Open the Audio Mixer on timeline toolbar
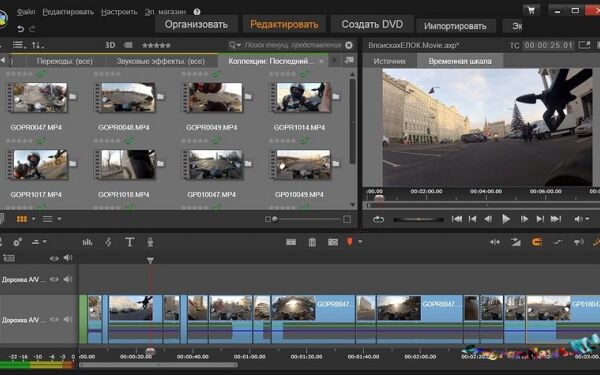600x375 pixels. click(87, 242)
